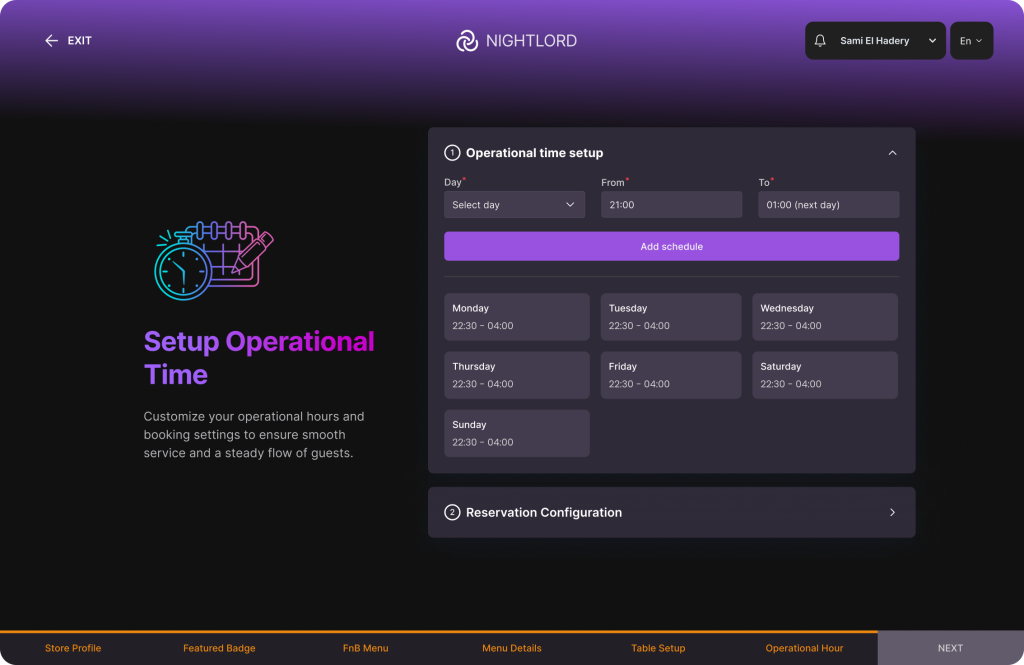The width and height of the screenshot is (1024, 665).
Task: Collapse the Operational time setup section
Action: click(892, 153)
